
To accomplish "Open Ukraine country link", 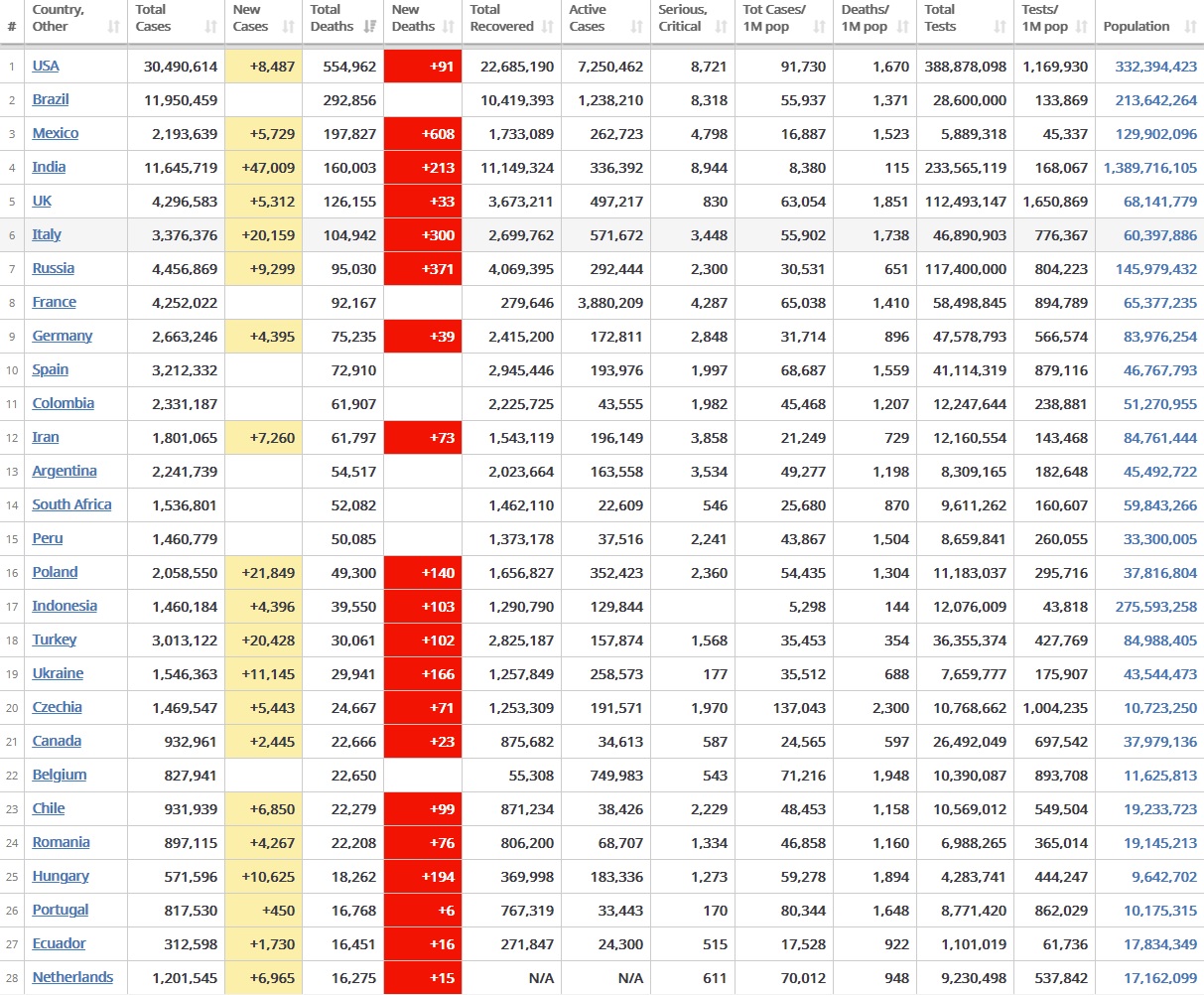I will [x=58, y=673].
